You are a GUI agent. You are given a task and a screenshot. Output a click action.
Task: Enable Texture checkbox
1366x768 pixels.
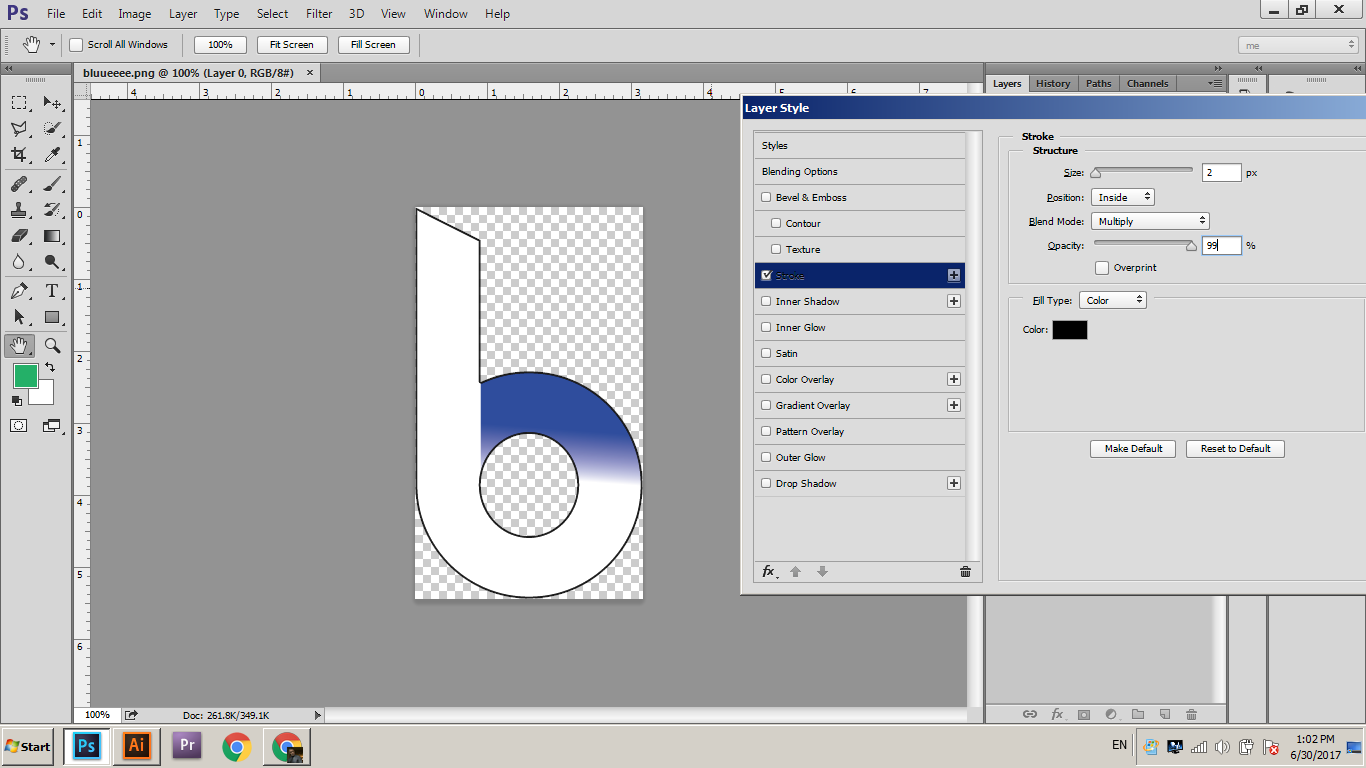[x=776, y=250]
